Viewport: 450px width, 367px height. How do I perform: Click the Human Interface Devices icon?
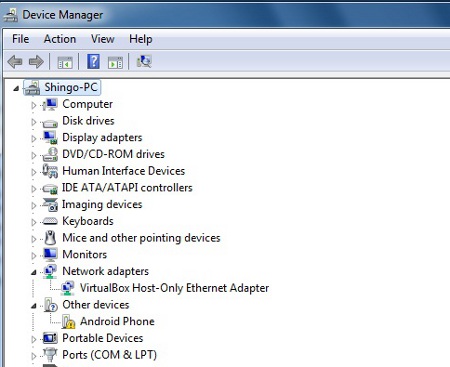tap(50, 171)
